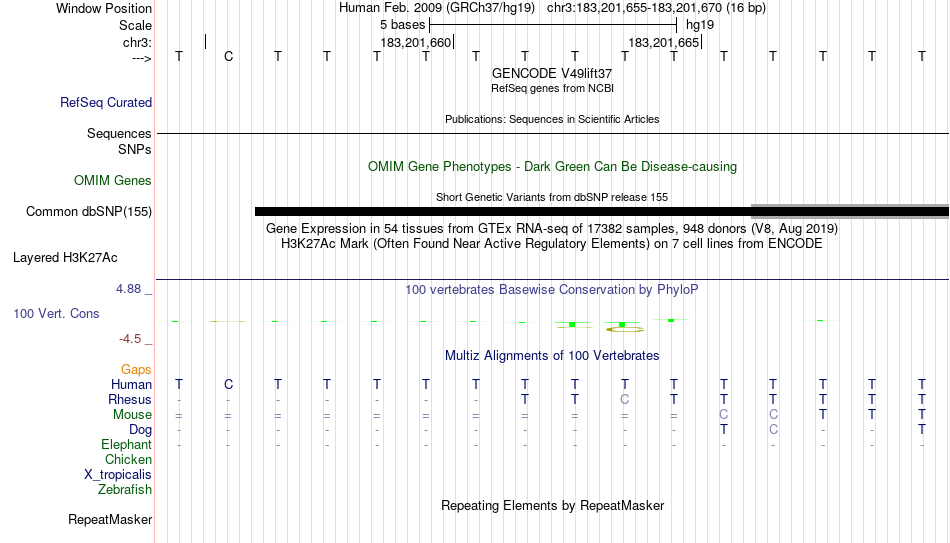Select the Zebrafish species label
This screenshot has width=950, height=543.
125,489
